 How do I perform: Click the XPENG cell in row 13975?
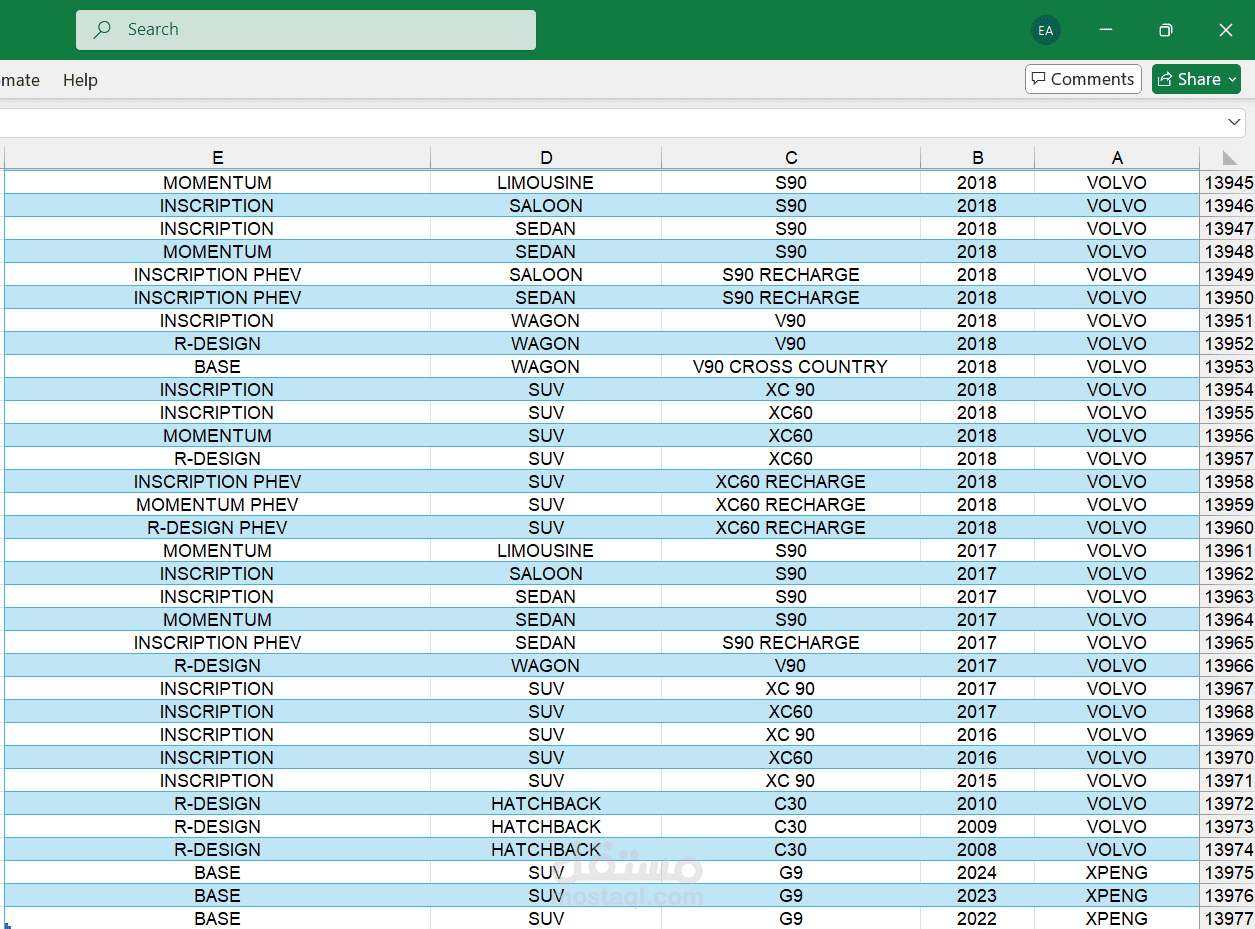[1117, 873]
